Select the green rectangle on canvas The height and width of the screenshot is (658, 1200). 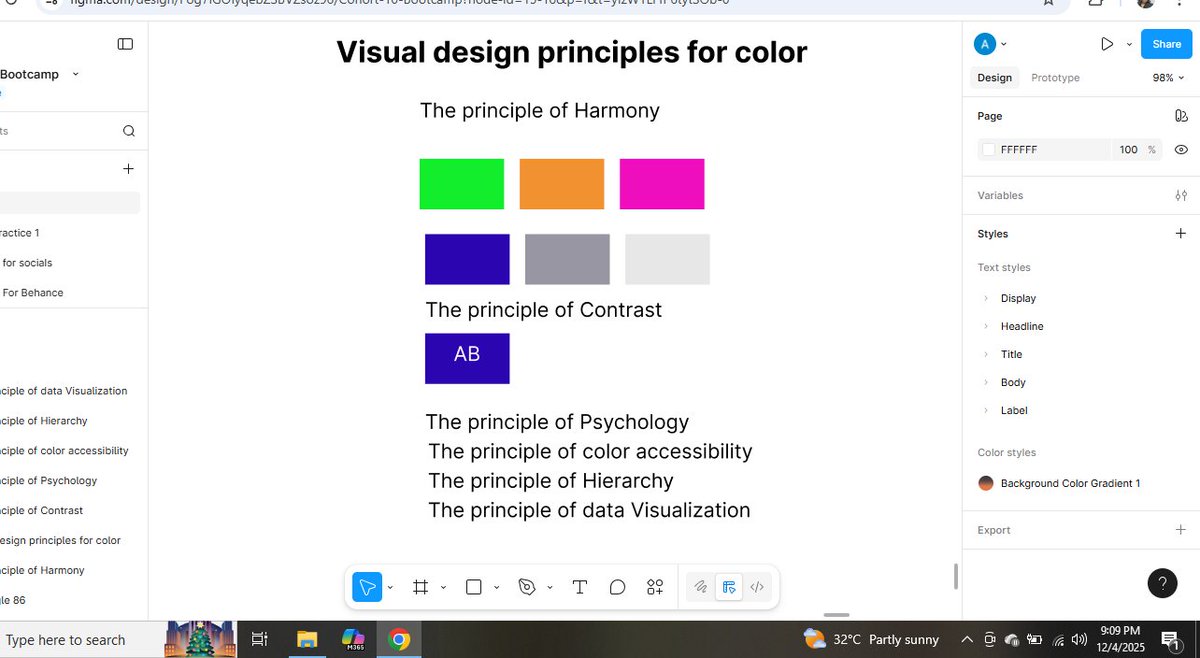click(x=462, y=184)
